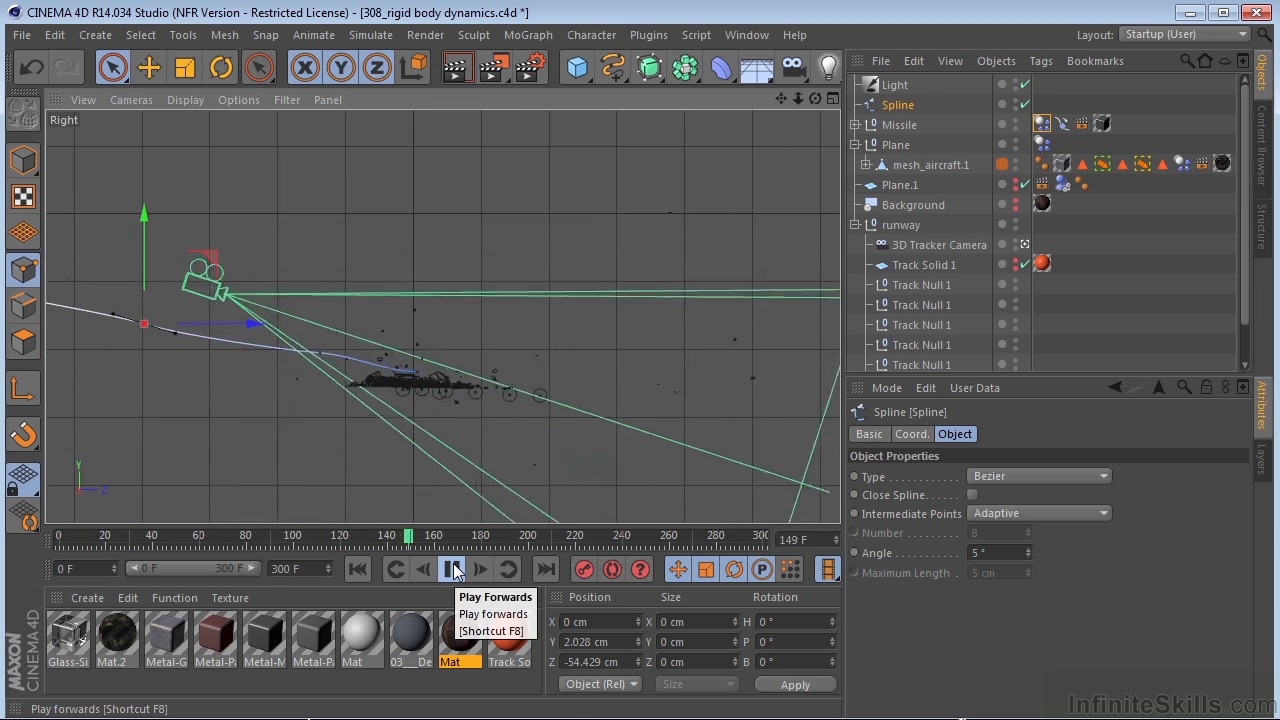Toggle coordinate system icon
The height and width of the screenshot is (720, 1280).
point(413,67)
